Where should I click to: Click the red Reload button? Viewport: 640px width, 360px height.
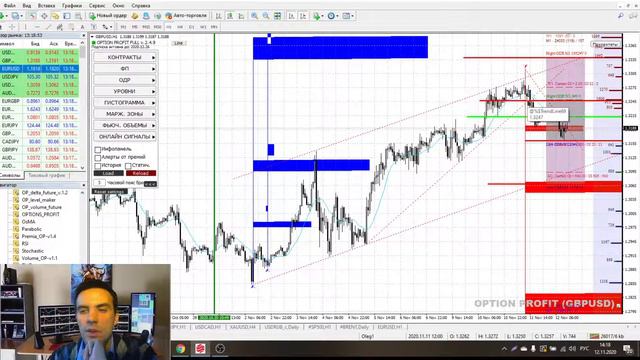(x=141, y=173)
